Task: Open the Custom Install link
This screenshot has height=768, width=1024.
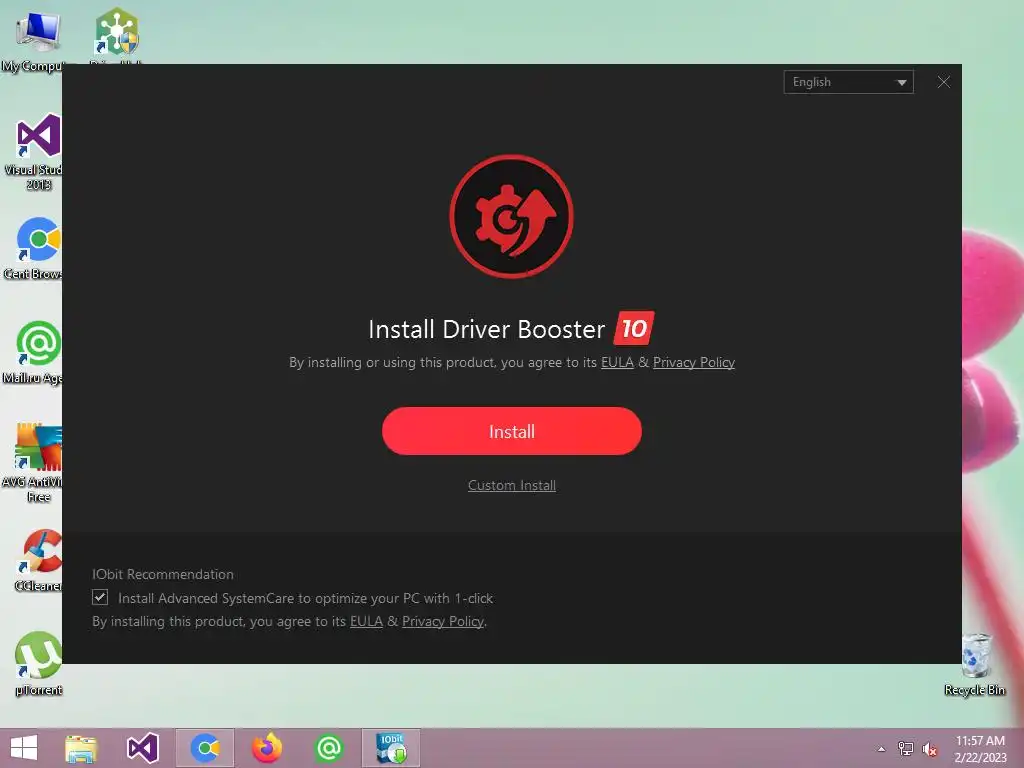Action: (x=511, y=485)
